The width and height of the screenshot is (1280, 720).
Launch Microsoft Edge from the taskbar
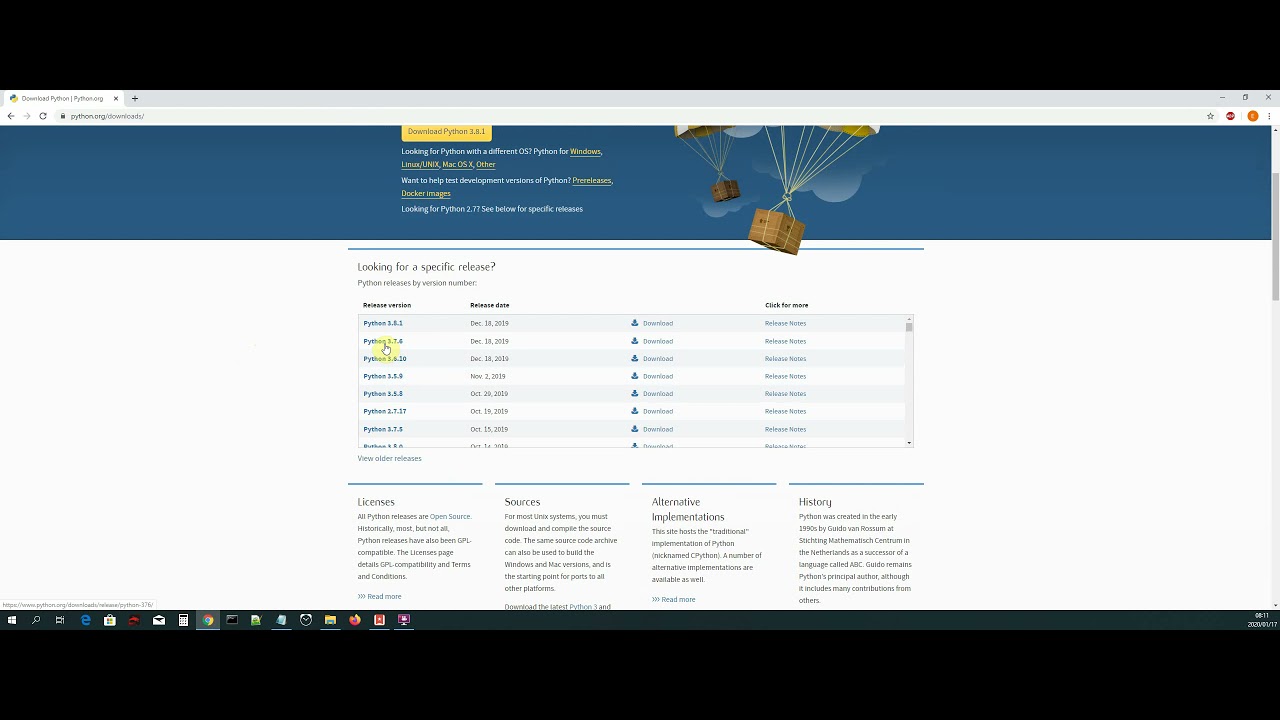[85, 620]
